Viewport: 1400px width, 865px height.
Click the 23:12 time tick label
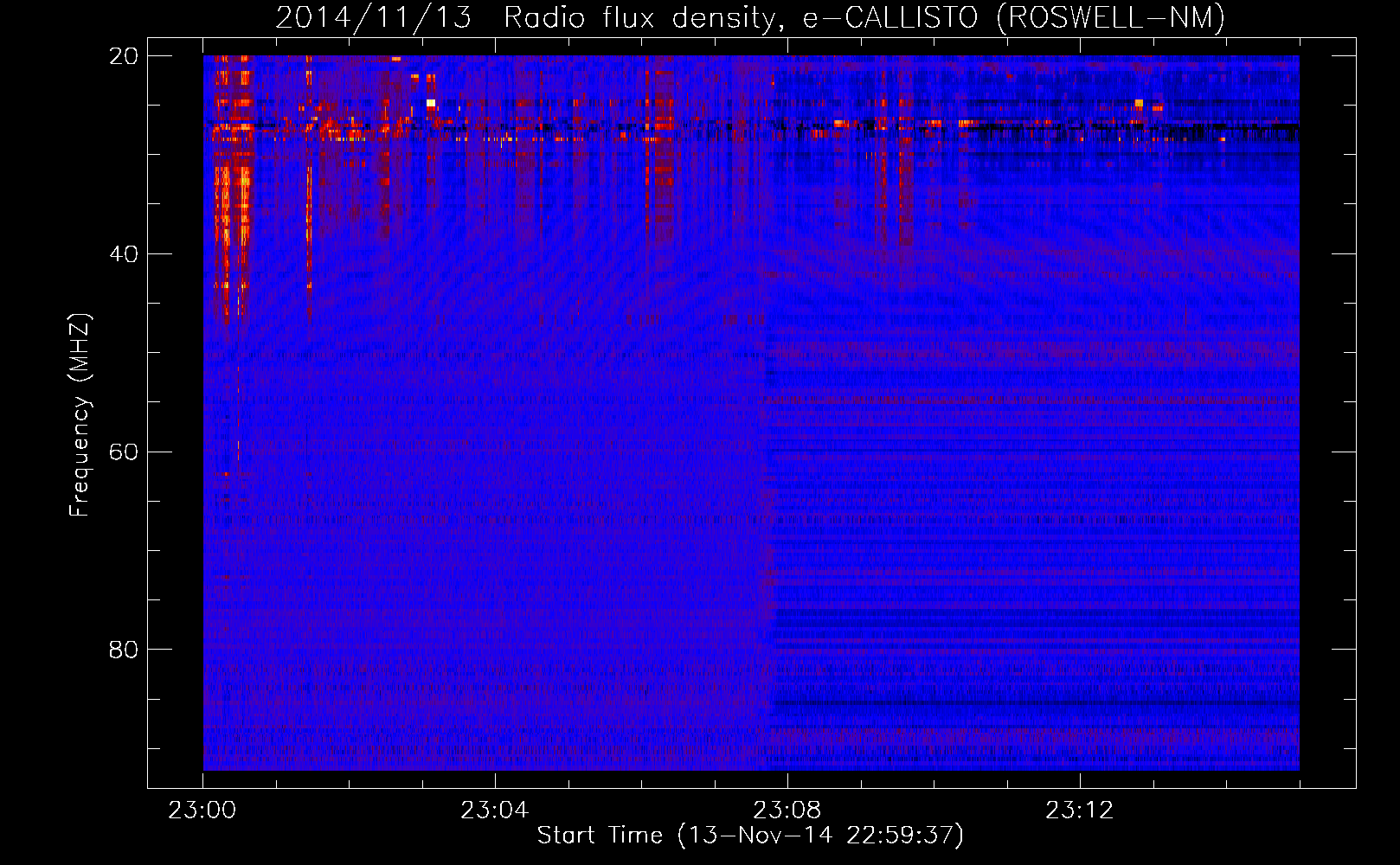1079,811
